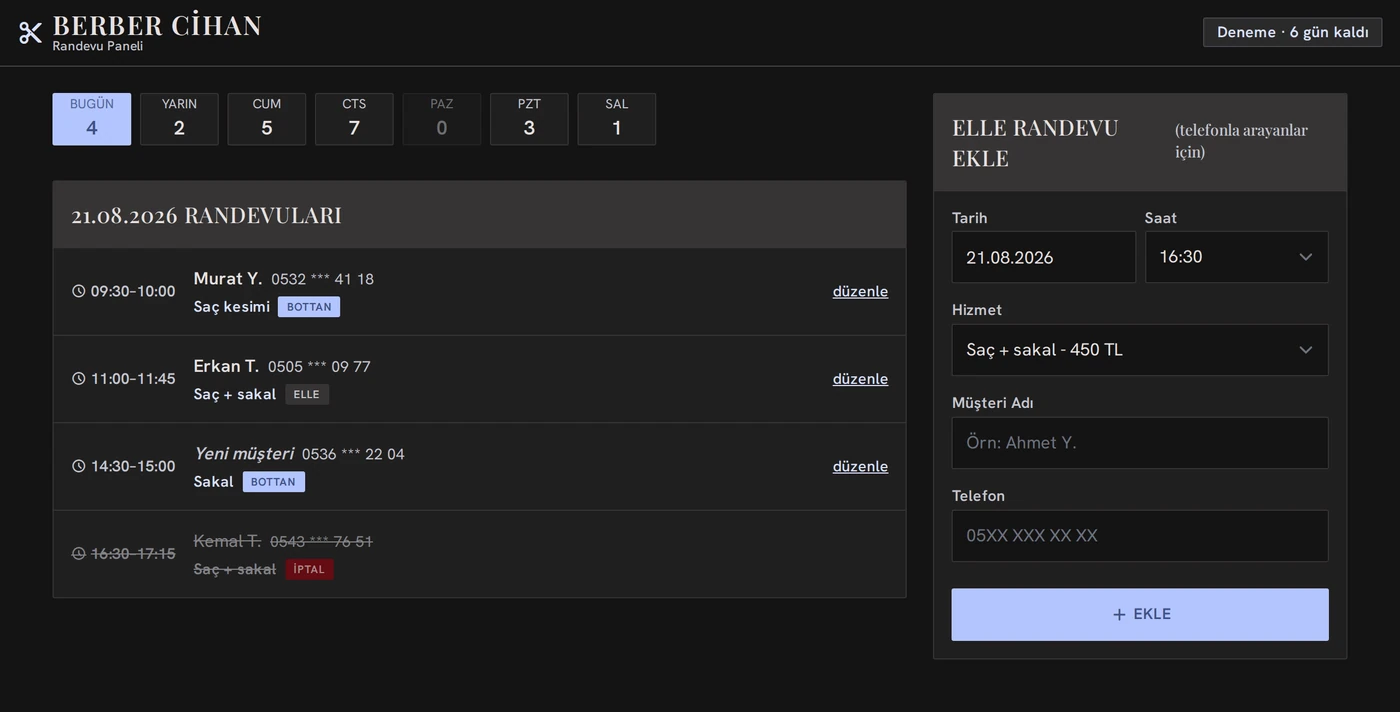Click the Deneme 6 gün kaldı badge
The height and width of the screenshot is (712, 1400).
coord(1292,32)
